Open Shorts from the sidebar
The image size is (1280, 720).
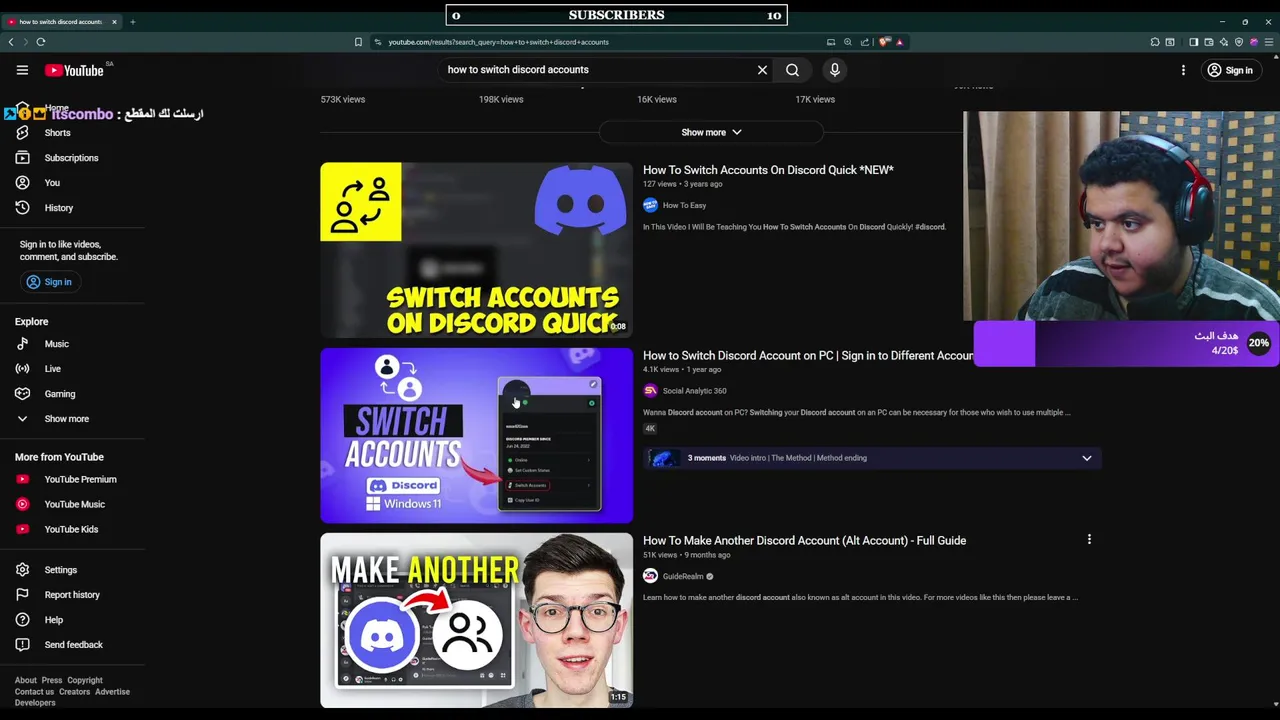click(x=57, y=133)
